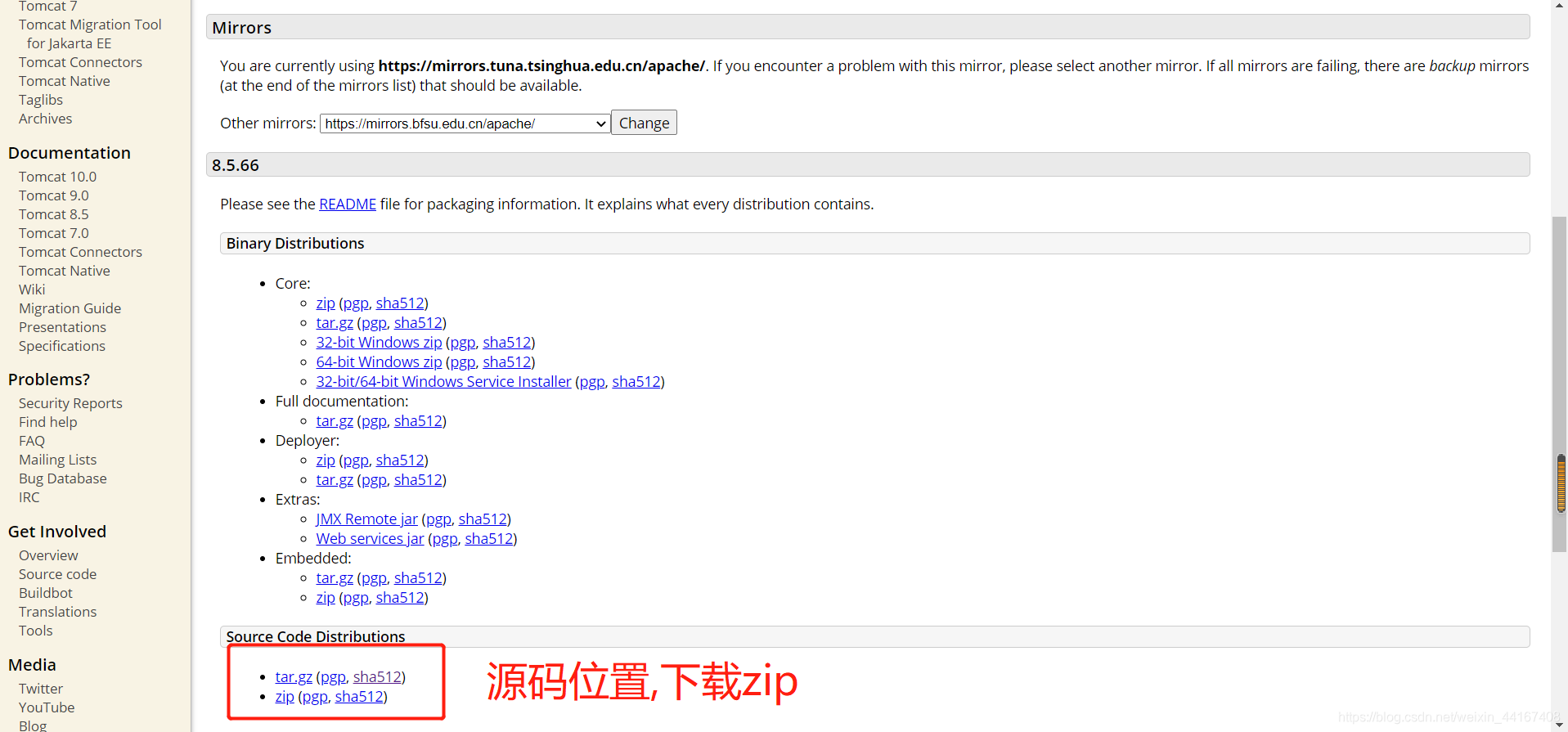1568x732 pixels.
Task: Download the Deployer zip file
Action: [x=326, y=460]
